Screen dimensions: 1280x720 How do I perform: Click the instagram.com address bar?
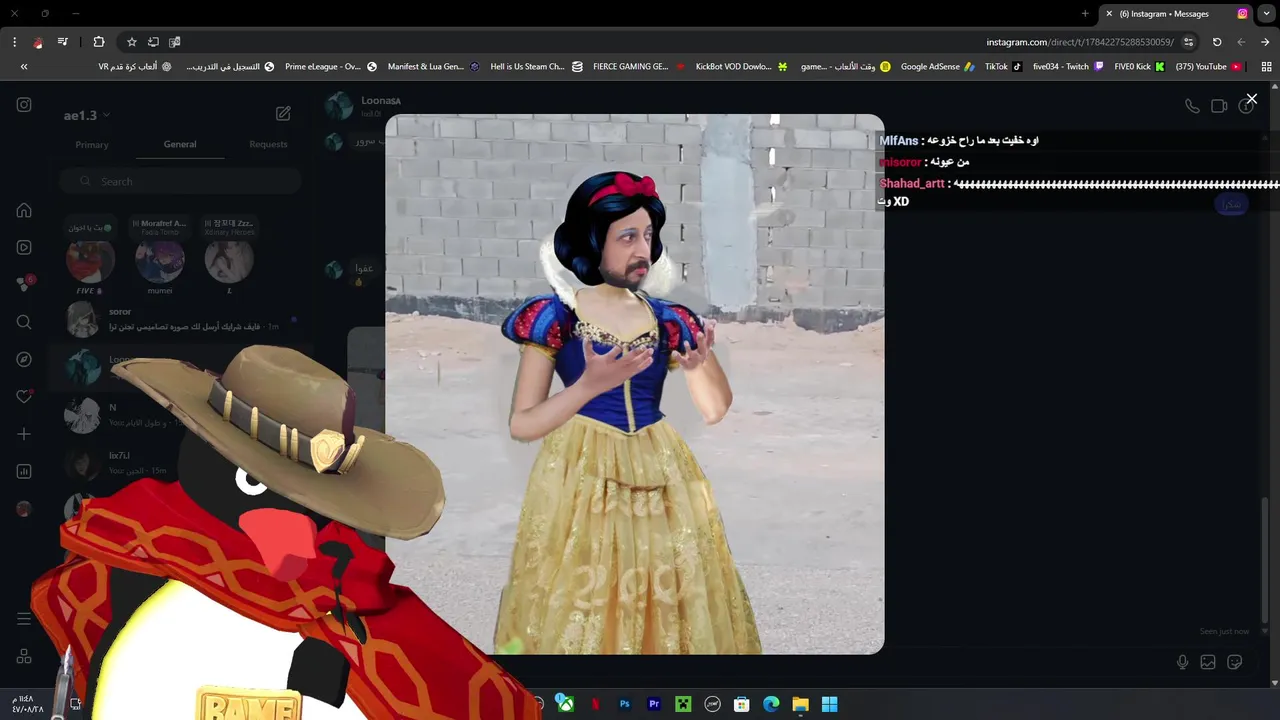1079,42
